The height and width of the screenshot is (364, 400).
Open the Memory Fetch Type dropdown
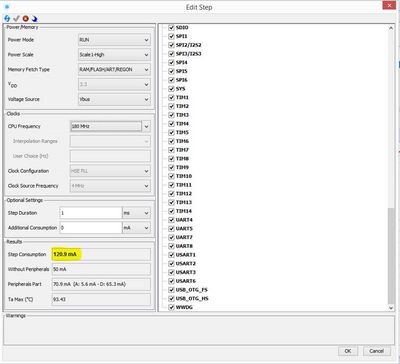(114, 70)
